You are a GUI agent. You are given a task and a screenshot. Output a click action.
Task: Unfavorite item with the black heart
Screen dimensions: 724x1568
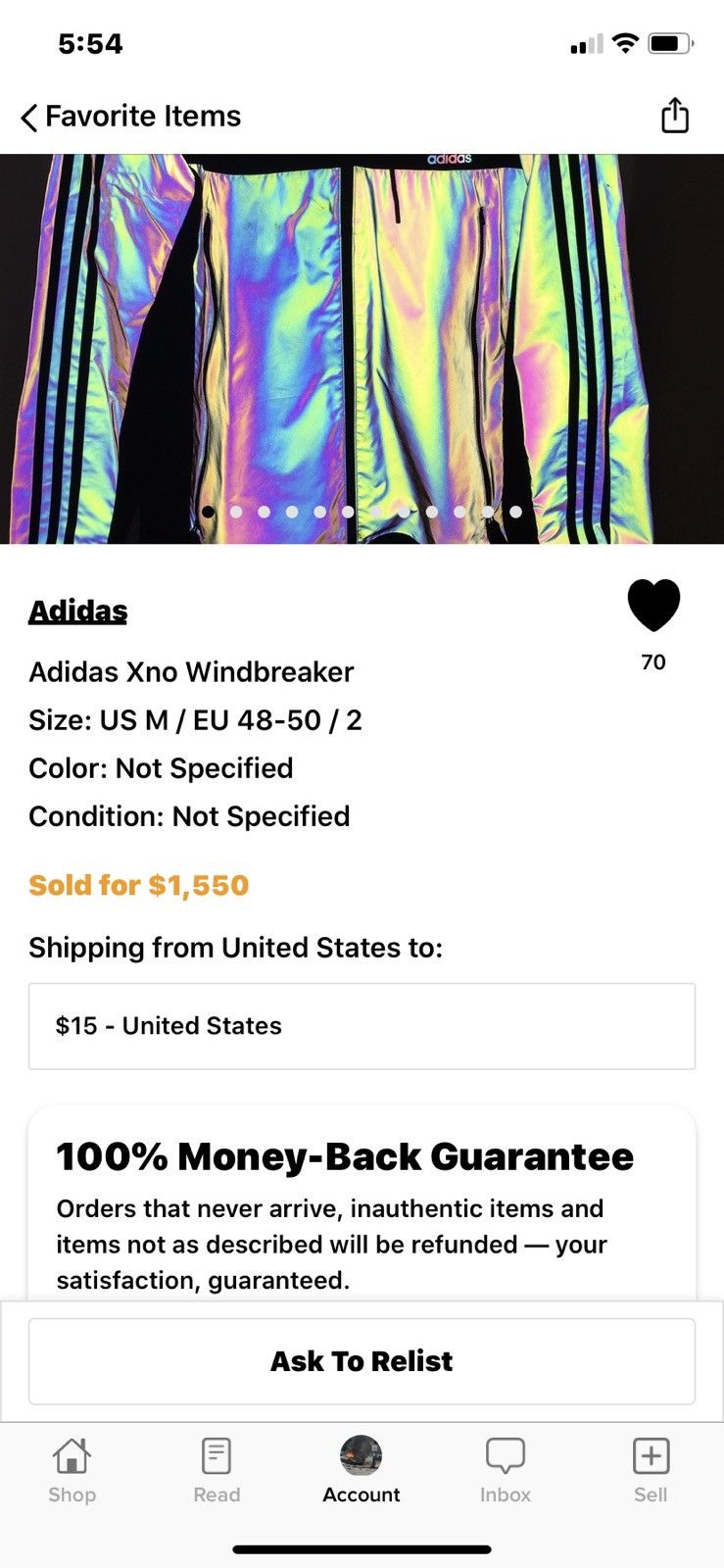(653, 606)
